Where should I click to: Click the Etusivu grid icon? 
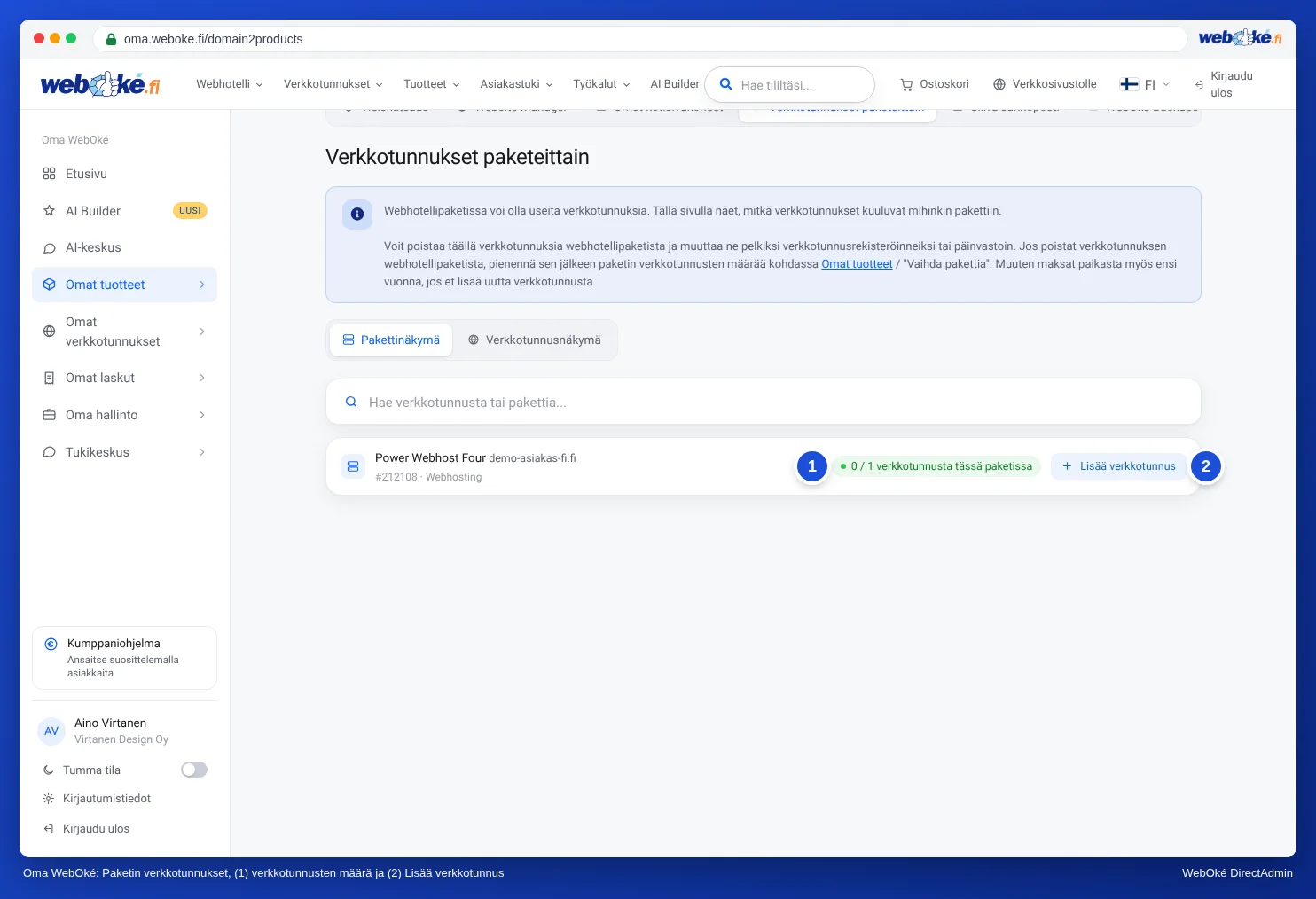tap(50, 174)
